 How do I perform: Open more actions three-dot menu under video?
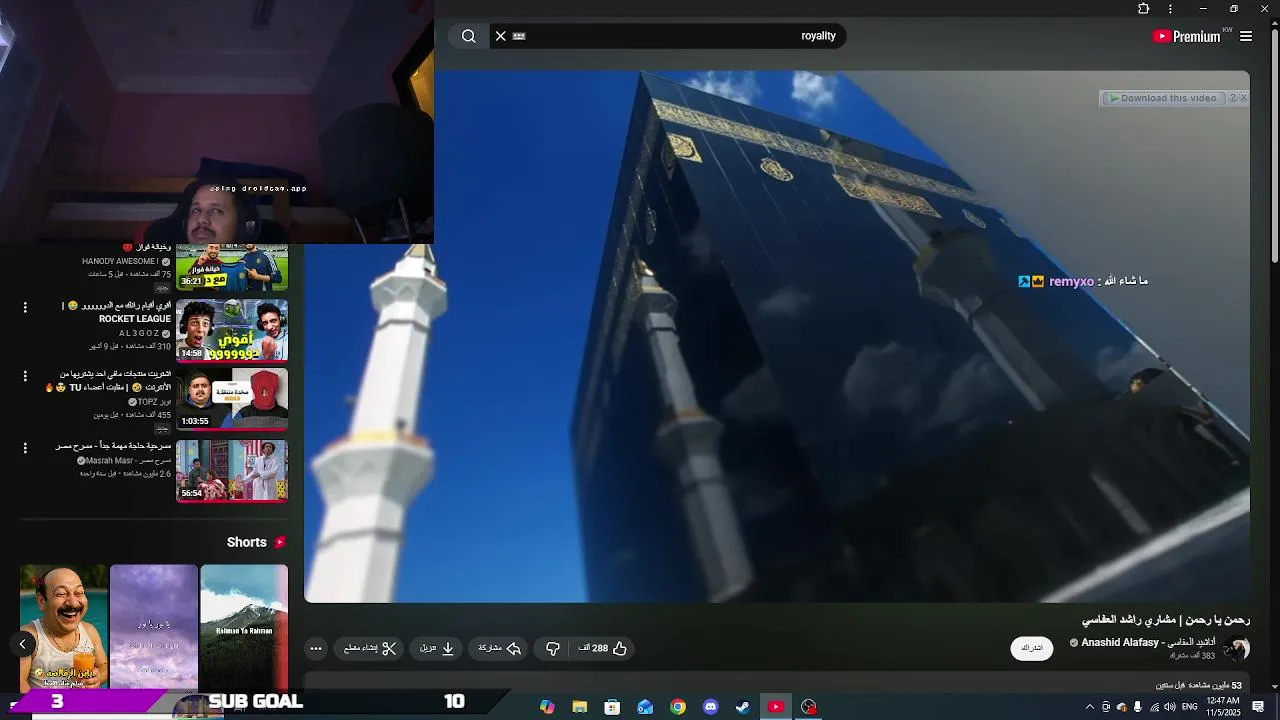(316, 648)
